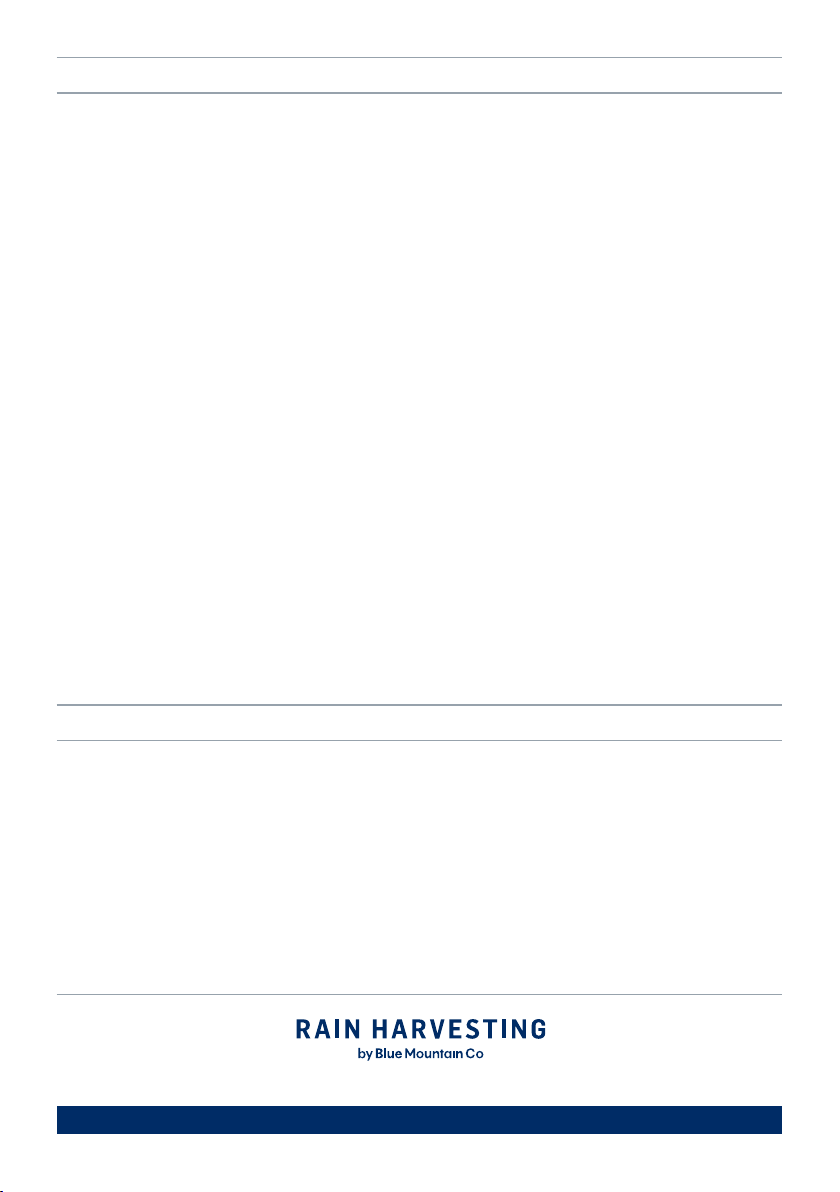This screenshot has height=1192, width=840.
Task: Click the word 'Blue' under the logo
Action: point(388,1054)
